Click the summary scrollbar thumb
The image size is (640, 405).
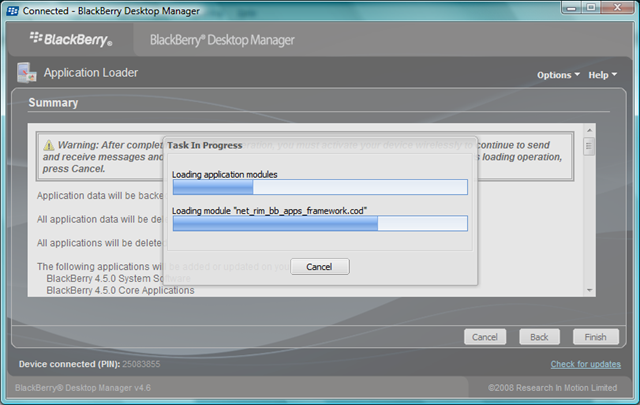click(x=589, y=147)
